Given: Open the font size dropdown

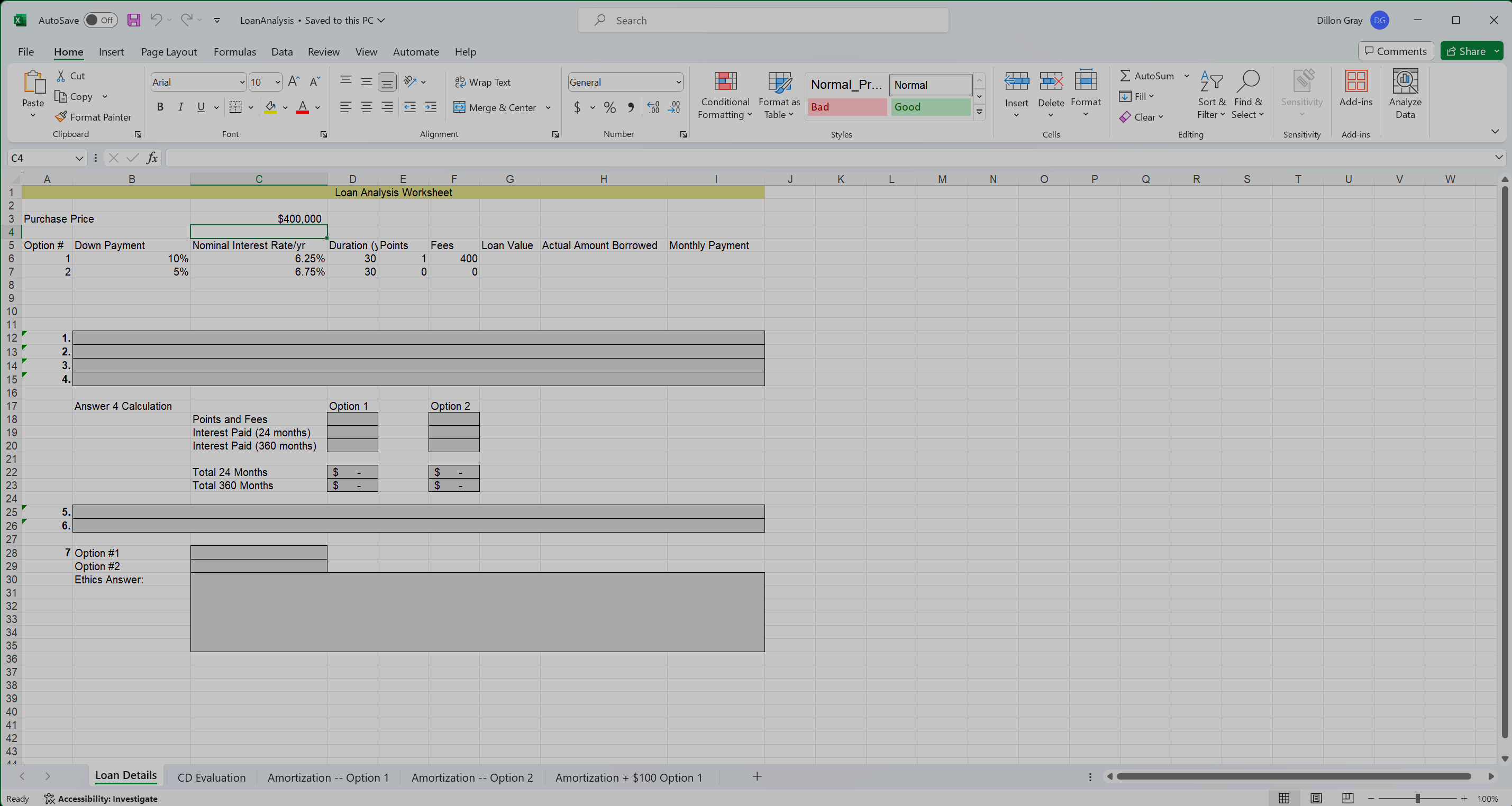Looking at the screenshot, I should (x=278, y=82).
